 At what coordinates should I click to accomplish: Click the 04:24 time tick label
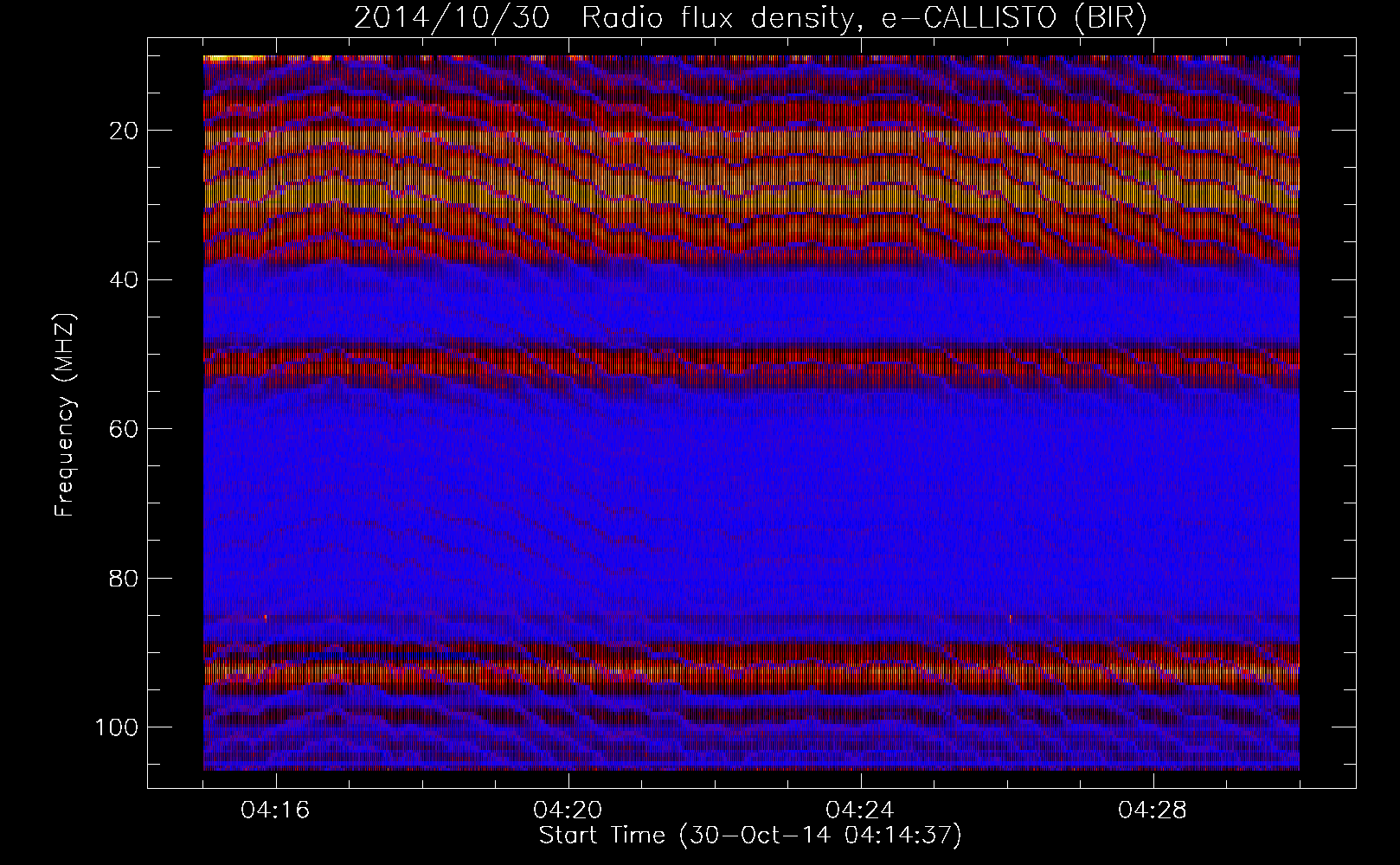click(x=861, y=811)
